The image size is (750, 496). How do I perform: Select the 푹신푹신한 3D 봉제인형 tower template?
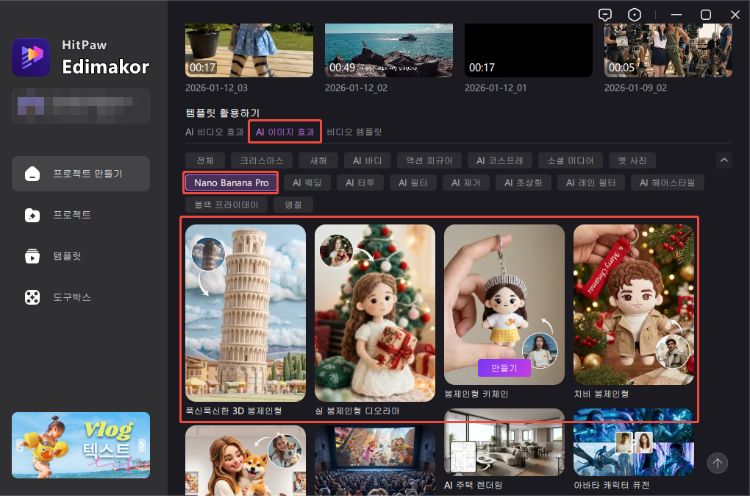[x=245, y=313]
